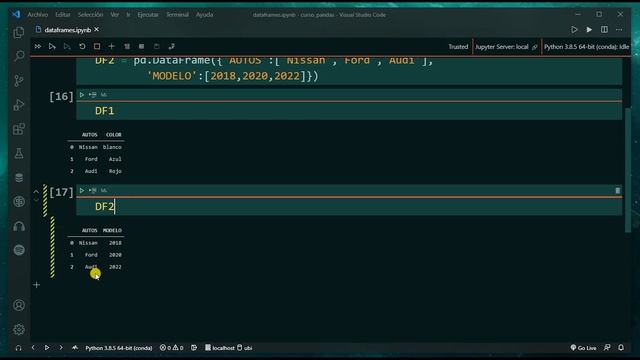Screen dimensions: 640x360
Task: Click inside DF2 code cell
Action: (349, 207)
